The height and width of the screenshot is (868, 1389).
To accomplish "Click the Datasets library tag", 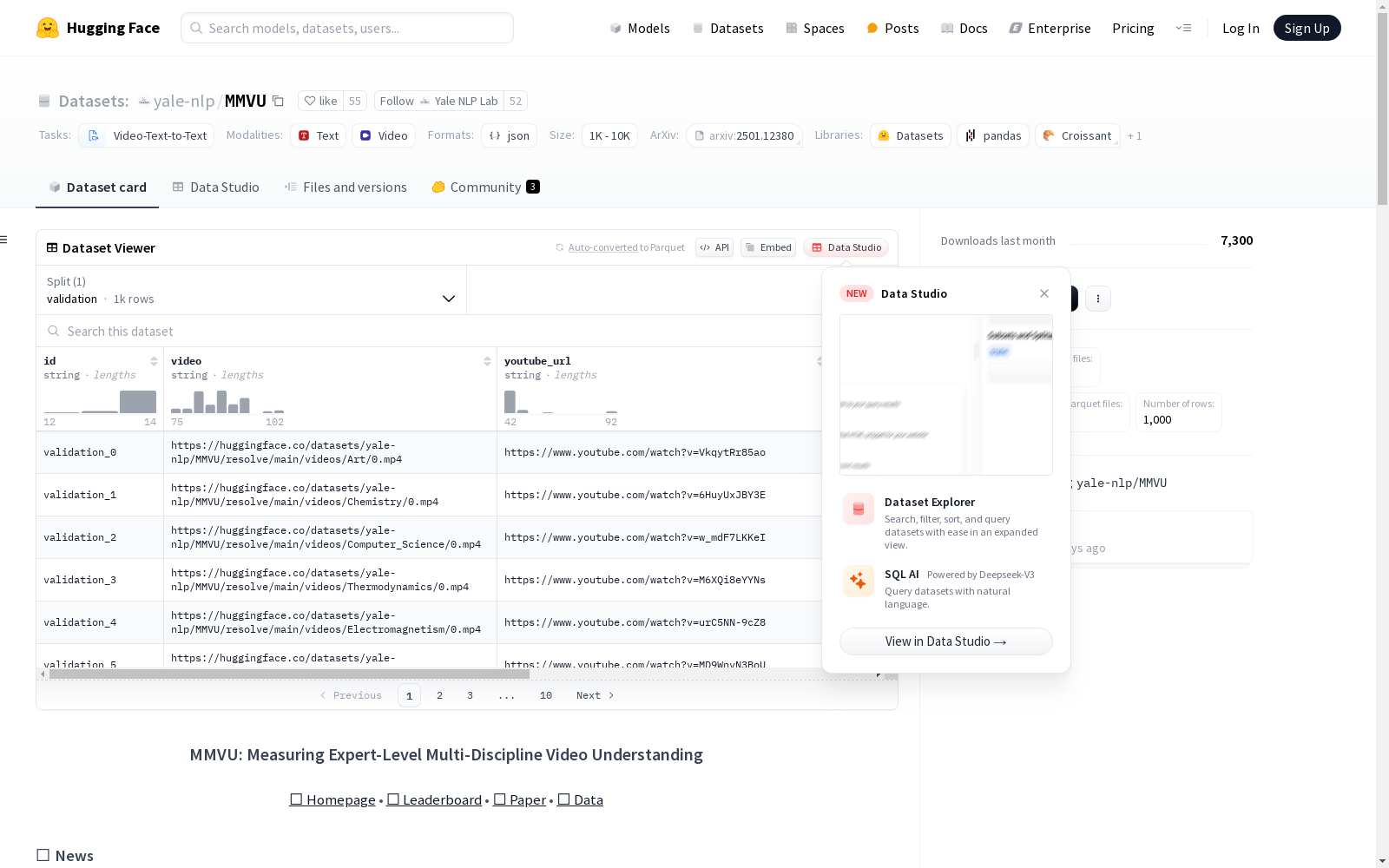I will click(x=911, y=135).
